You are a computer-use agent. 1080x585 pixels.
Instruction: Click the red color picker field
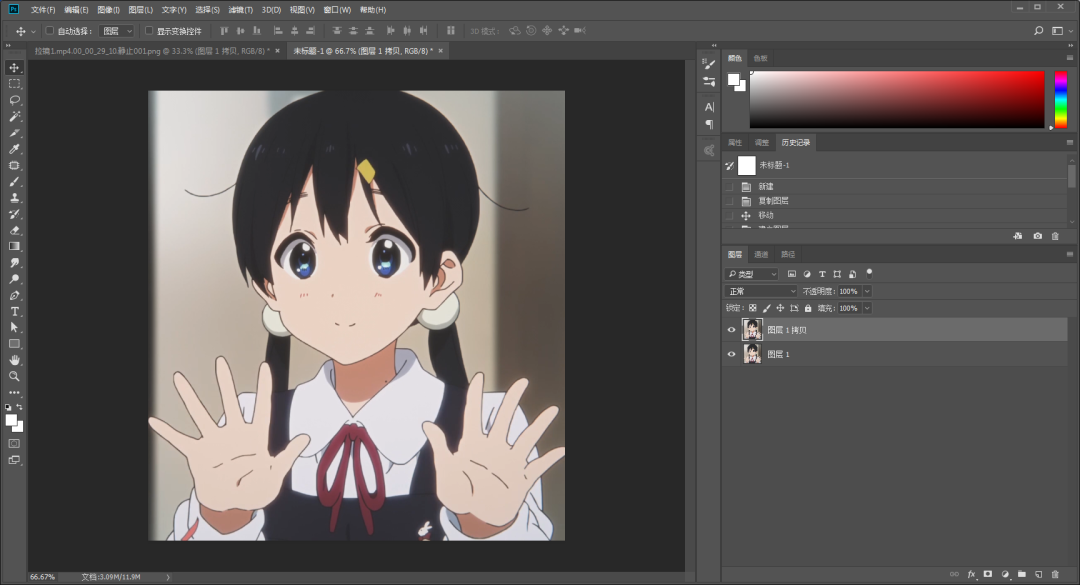click(x=897, y=99)
